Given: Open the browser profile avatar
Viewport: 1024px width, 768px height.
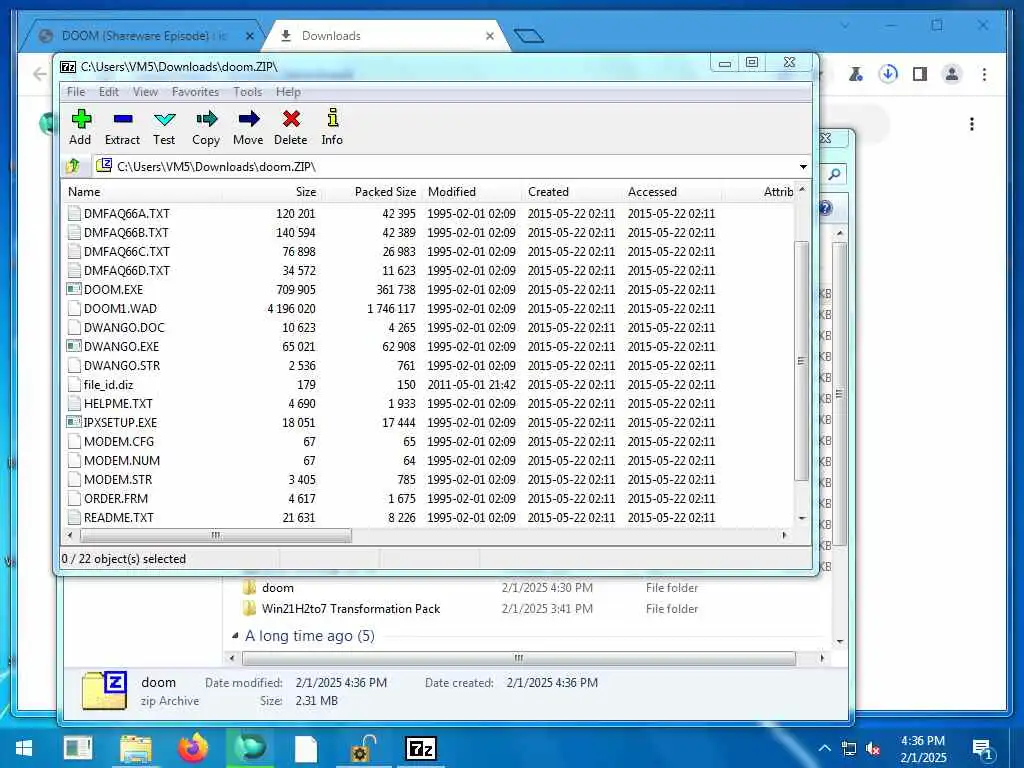Looking at the screenshot, I should (x=952, y=74).
